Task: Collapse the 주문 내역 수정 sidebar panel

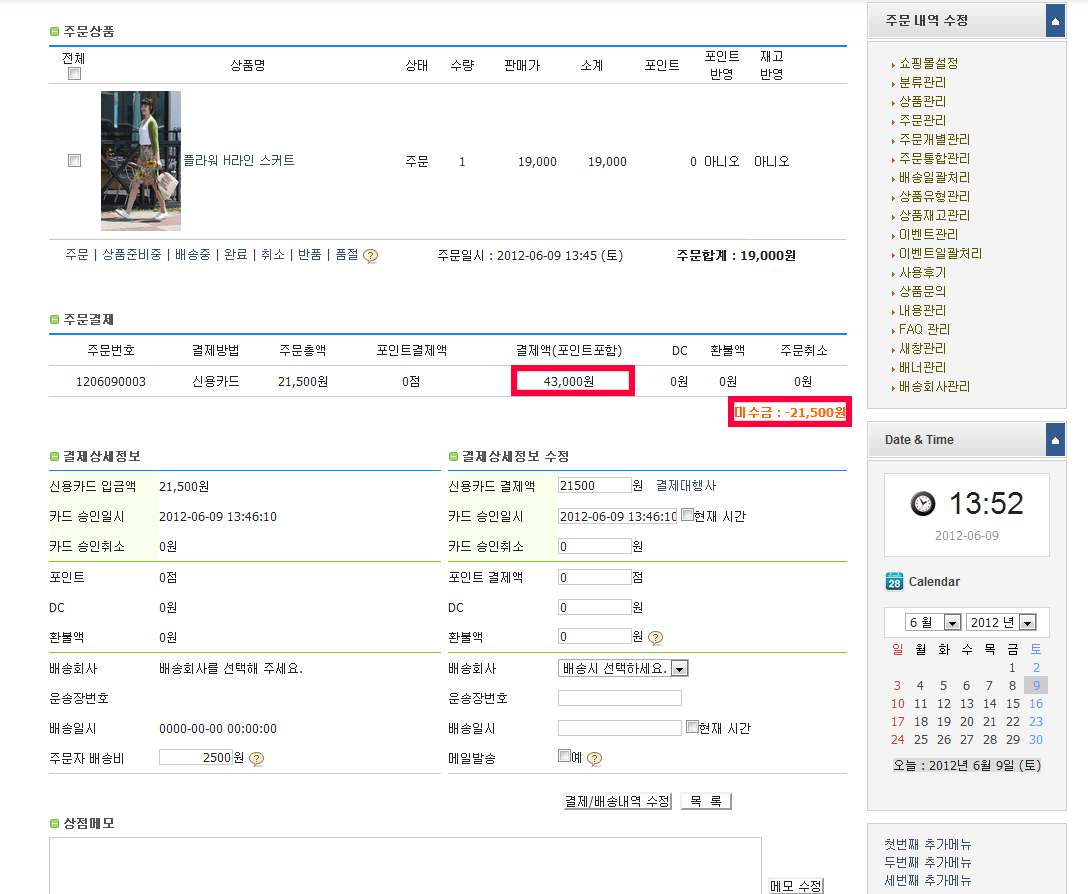Action: point(1054,21)
